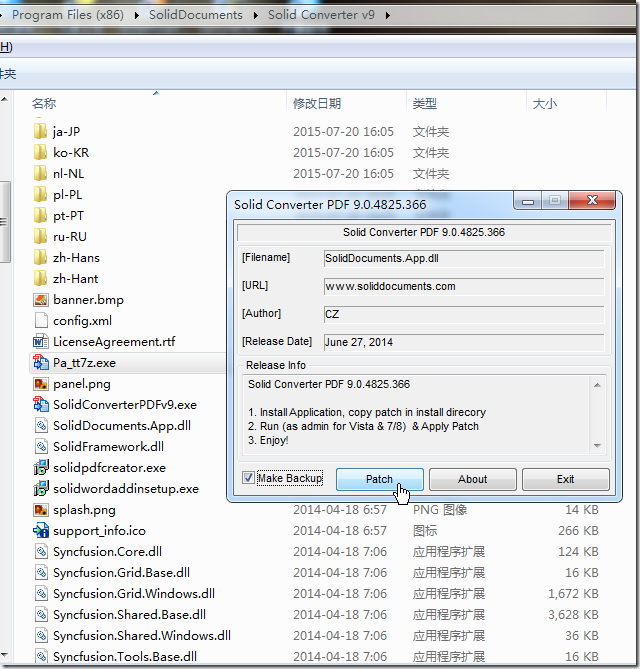640x669 pixels.
Task: Open Program Files (x86) breadcrumb folder
Action: coord(68,15)
